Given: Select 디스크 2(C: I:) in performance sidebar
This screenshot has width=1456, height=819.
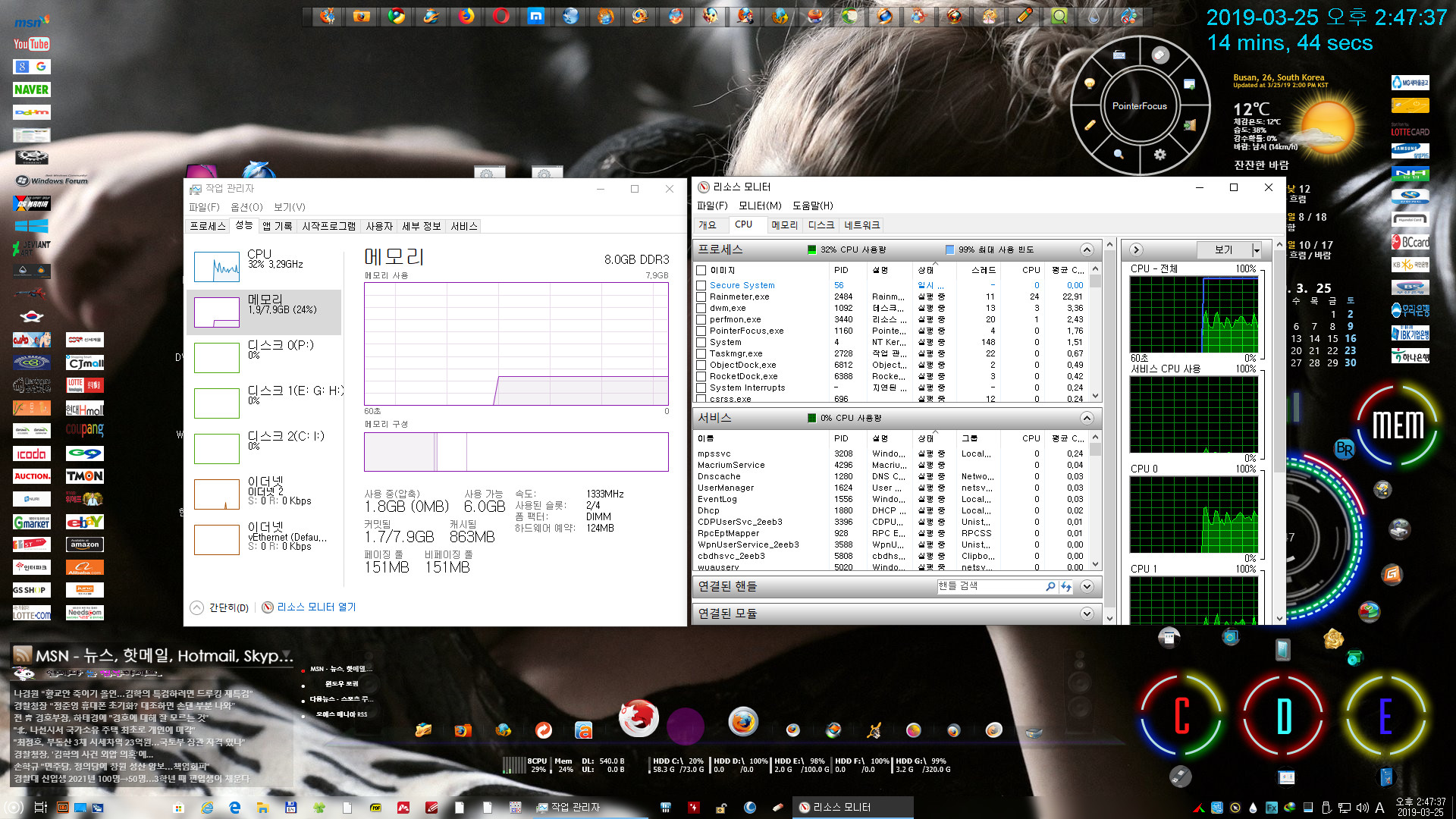Looking at the screenshot, I should [x=264, y=448].
